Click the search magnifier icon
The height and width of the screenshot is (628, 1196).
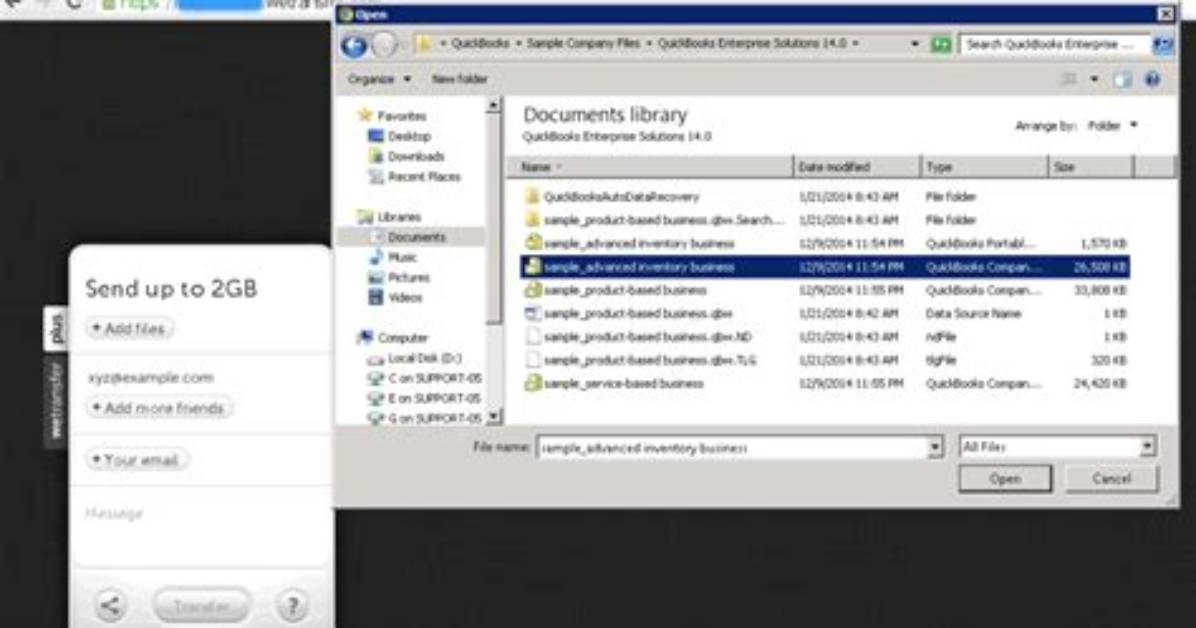point(1162,44)
